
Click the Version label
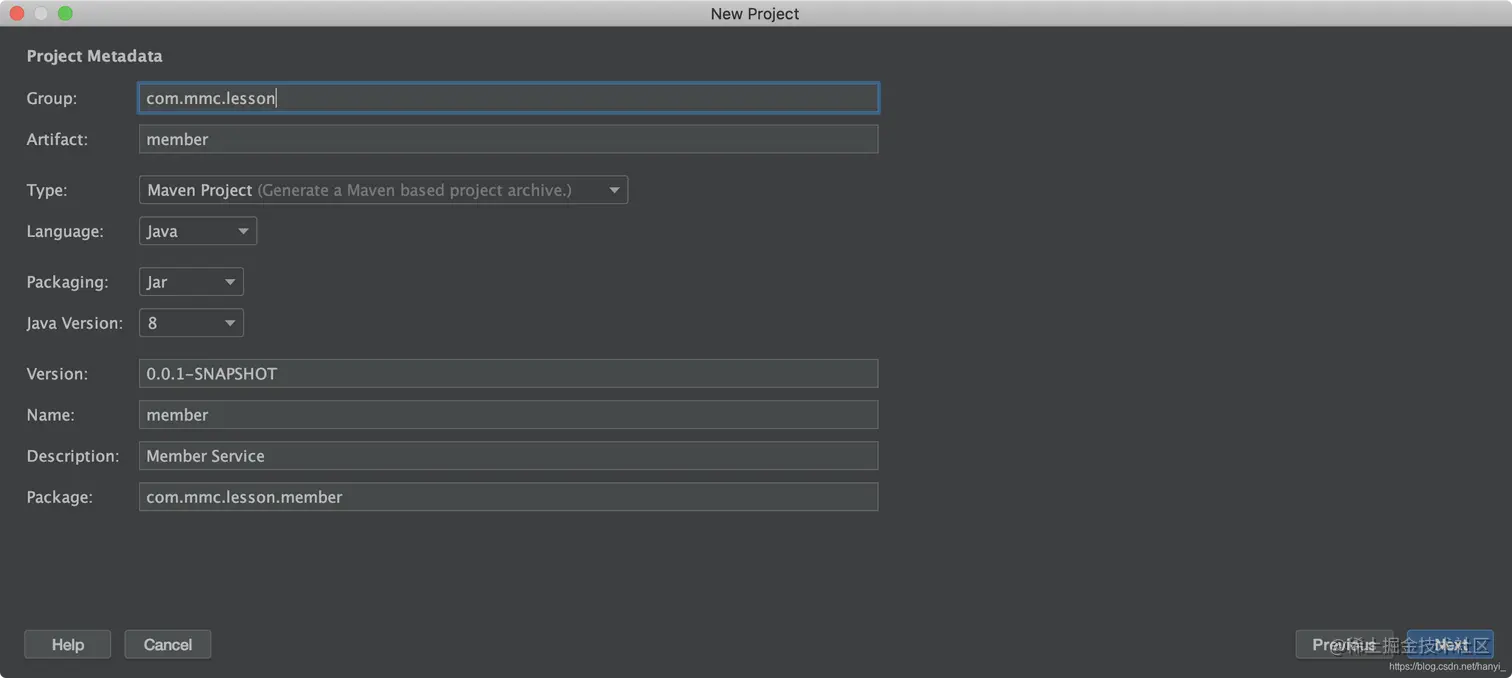coord(57,373)
